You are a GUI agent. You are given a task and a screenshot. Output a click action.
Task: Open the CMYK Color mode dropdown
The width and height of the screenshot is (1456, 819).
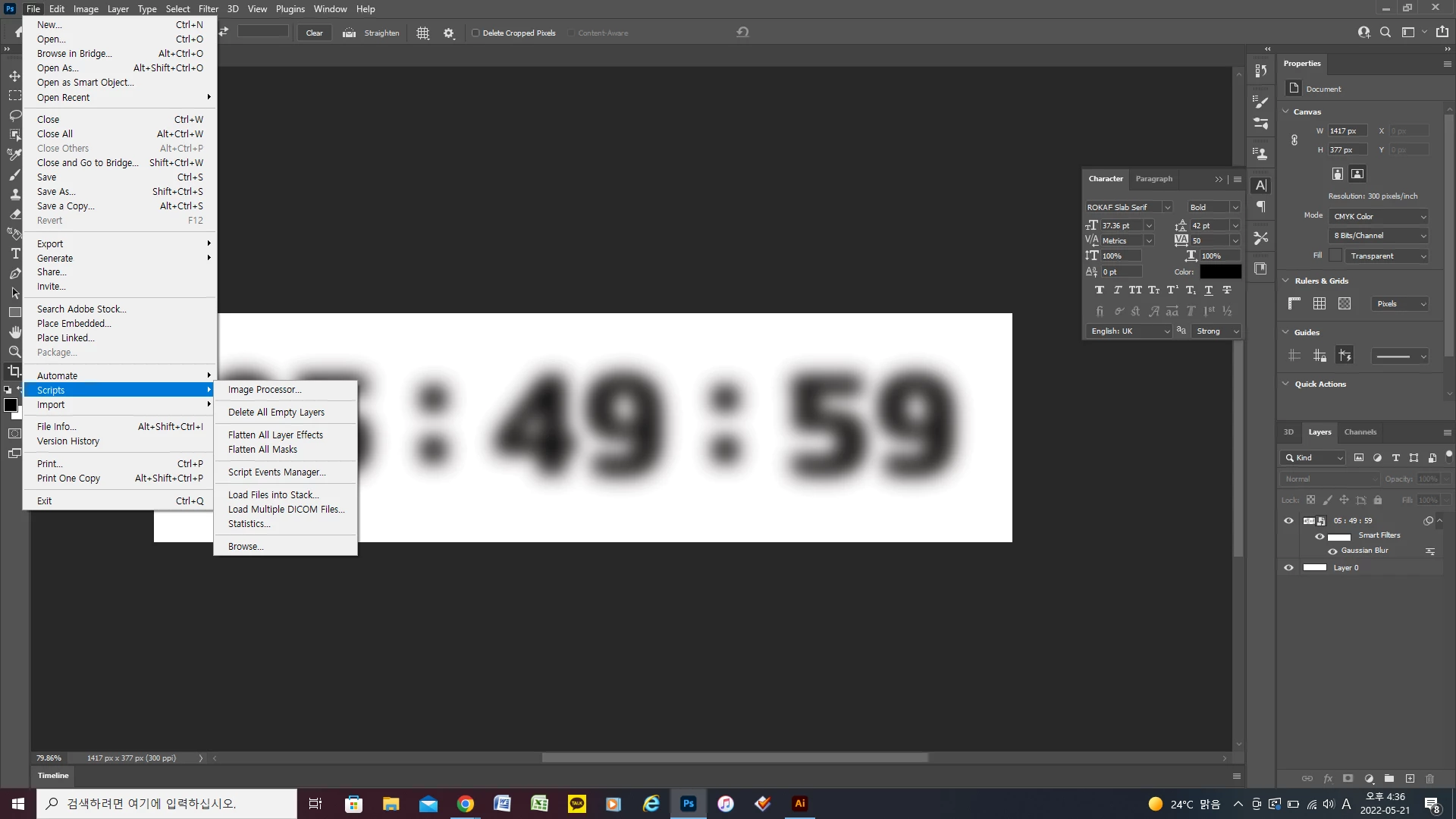[1379, 217]
